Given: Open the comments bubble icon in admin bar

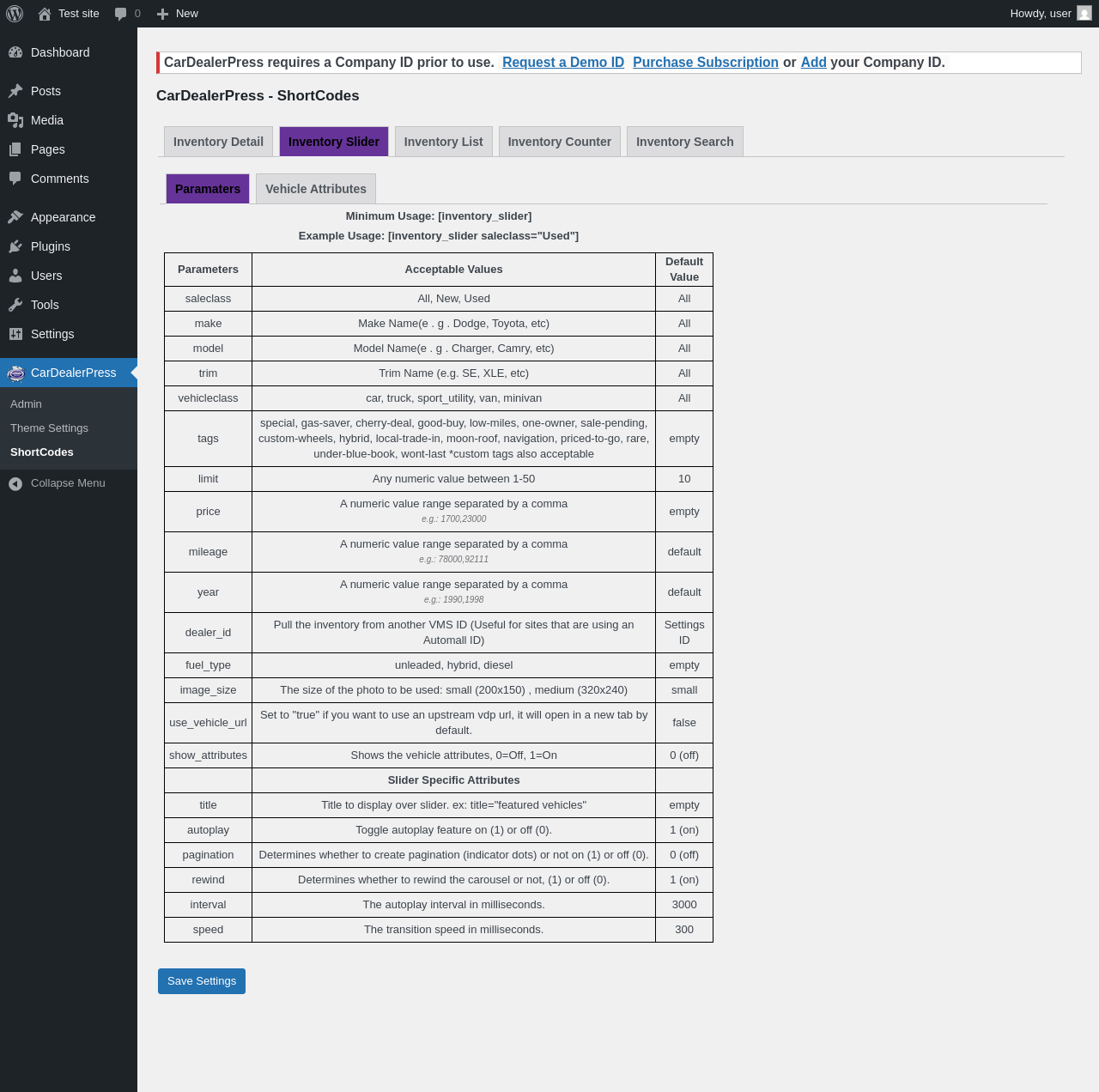Looking at the screenshot, I should (x=120, y=14).
